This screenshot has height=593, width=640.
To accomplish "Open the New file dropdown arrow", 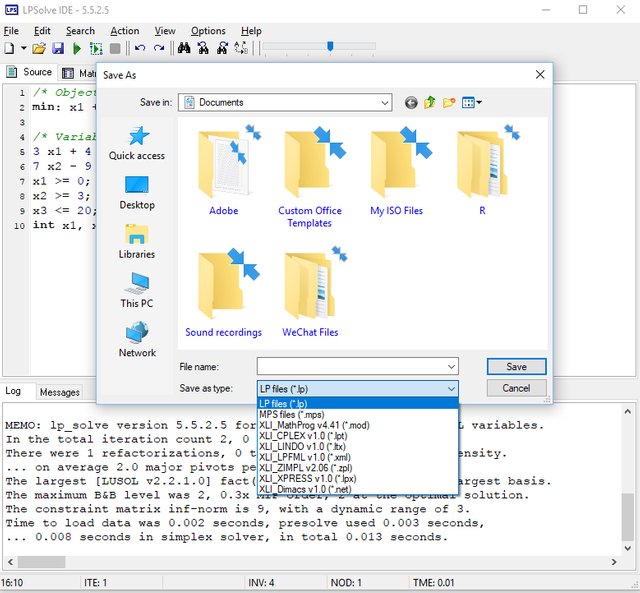I will tap(24, 48).
